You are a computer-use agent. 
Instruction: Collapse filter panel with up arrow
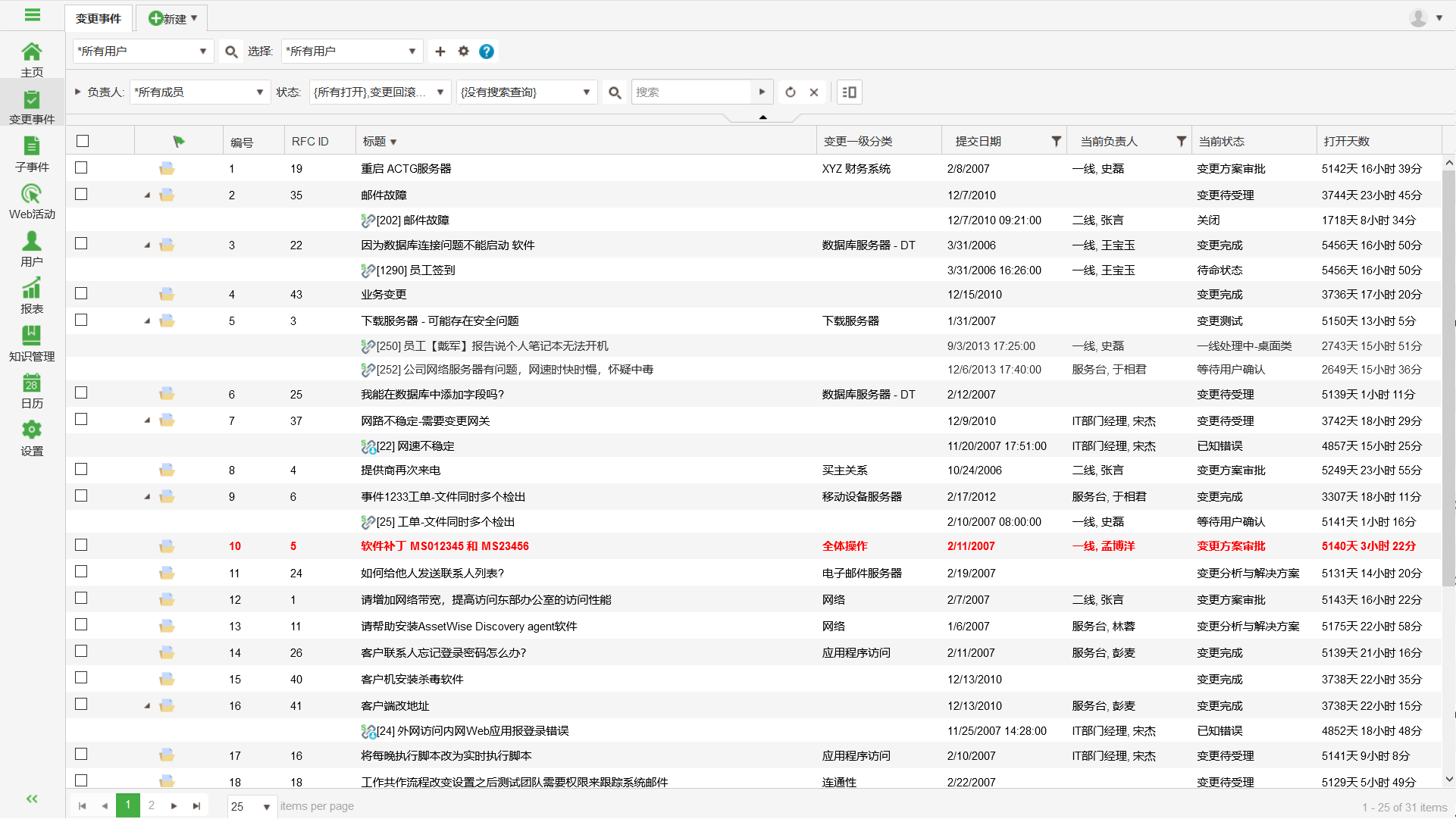pyautogui.click(x=762, y=117)
